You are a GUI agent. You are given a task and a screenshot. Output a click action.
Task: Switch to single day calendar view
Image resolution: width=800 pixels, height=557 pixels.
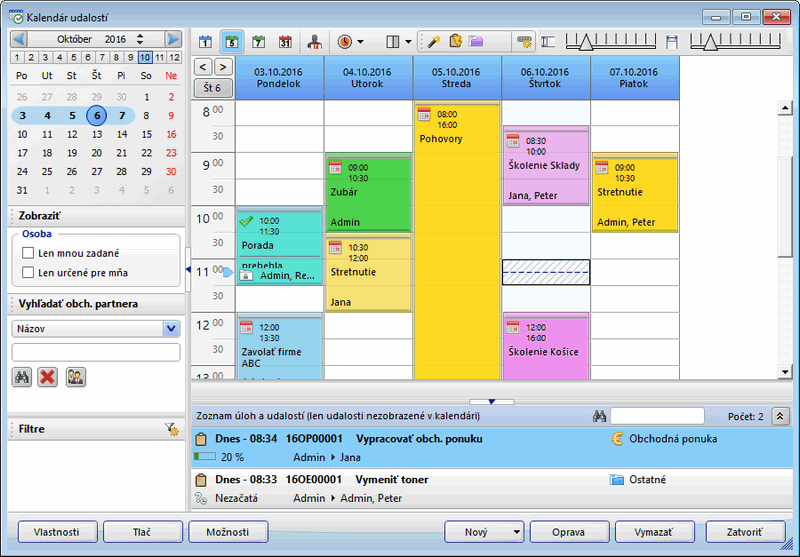tap(205, 42)
